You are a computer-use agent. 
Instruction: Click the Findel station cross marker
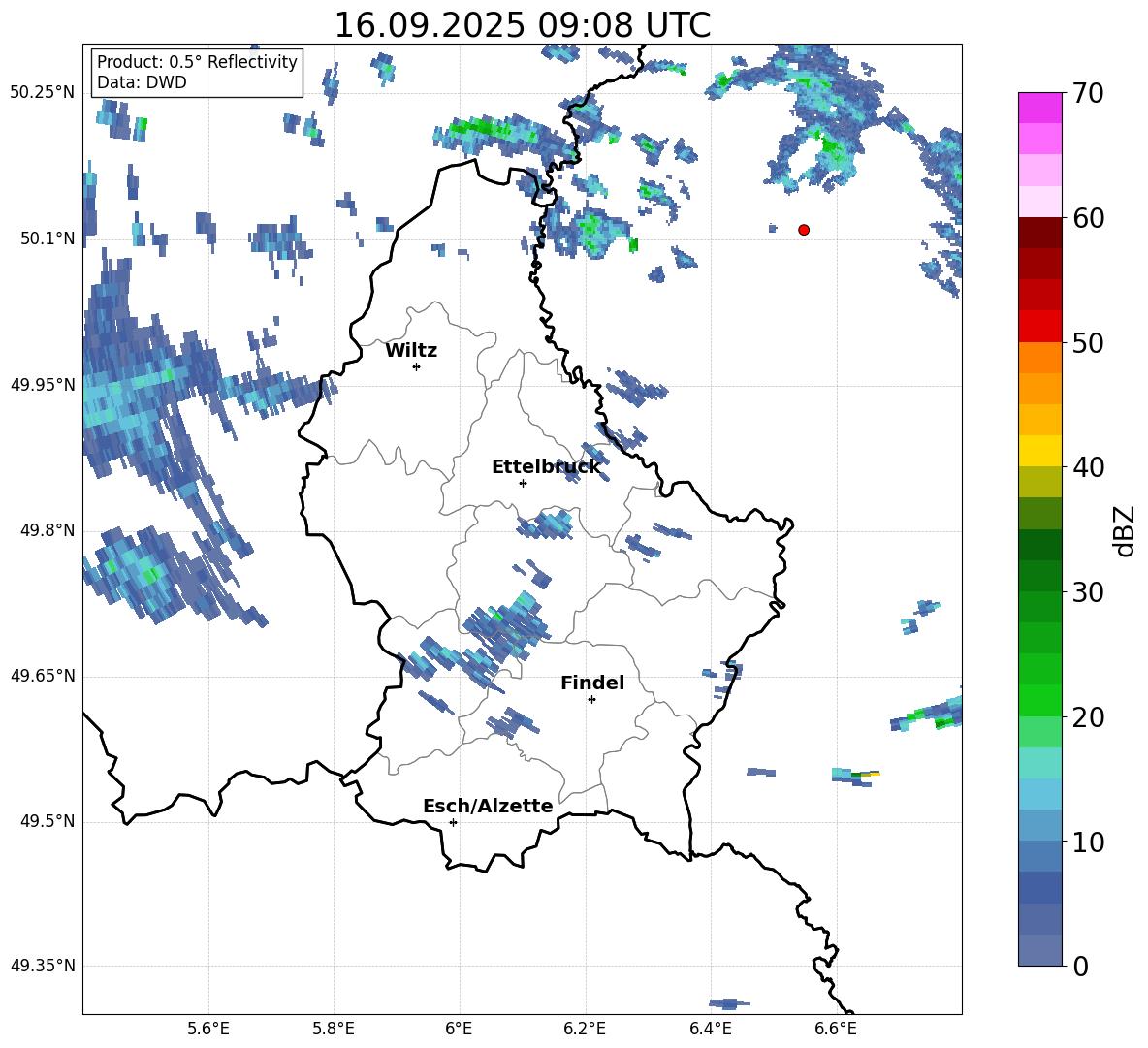(591, 700)
